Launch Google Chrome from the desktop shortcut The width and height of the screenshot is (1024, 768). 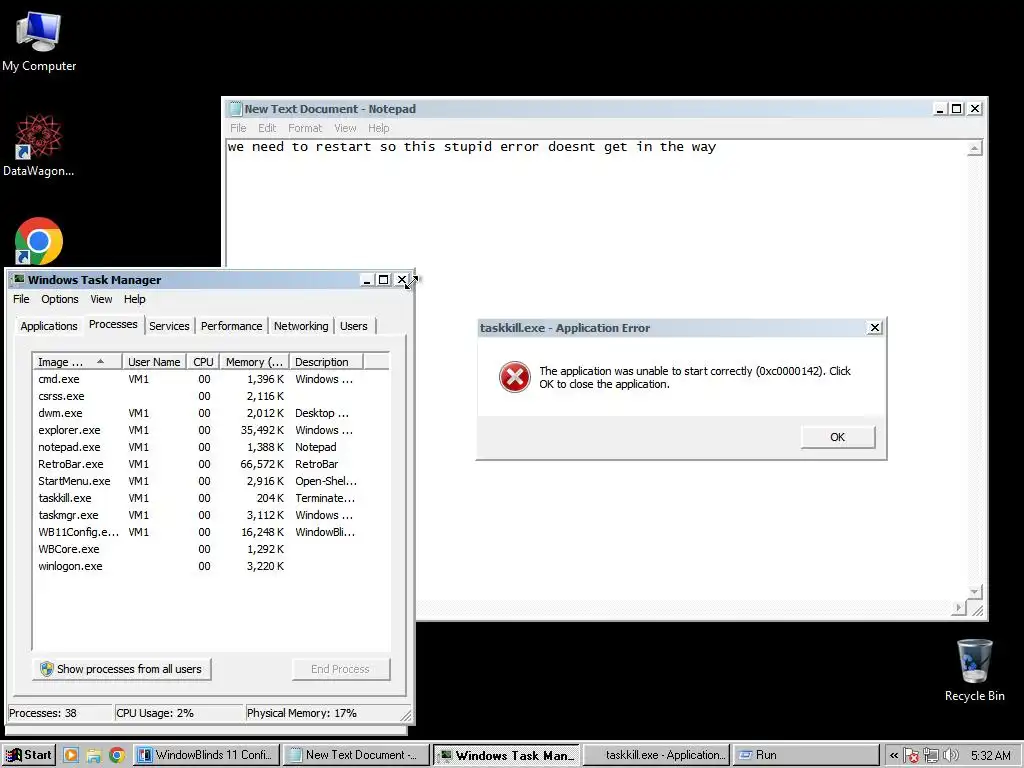tap(39, 241)
